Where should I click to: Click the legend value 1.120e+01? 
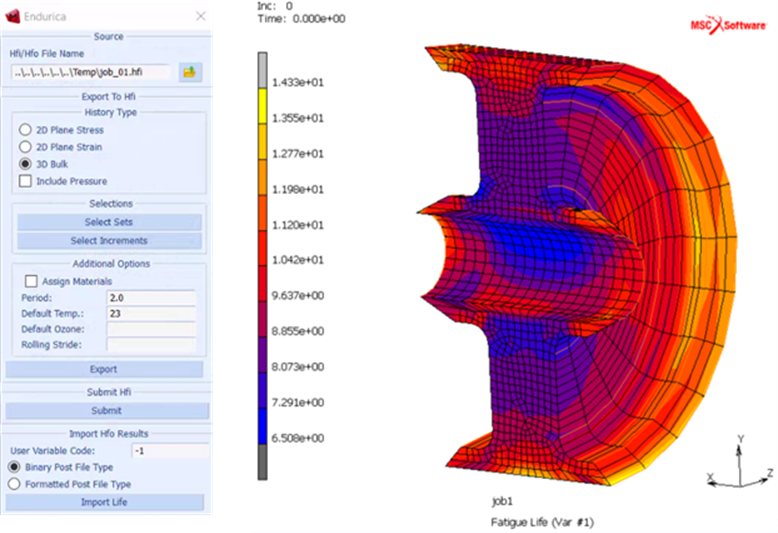[298, 225]
